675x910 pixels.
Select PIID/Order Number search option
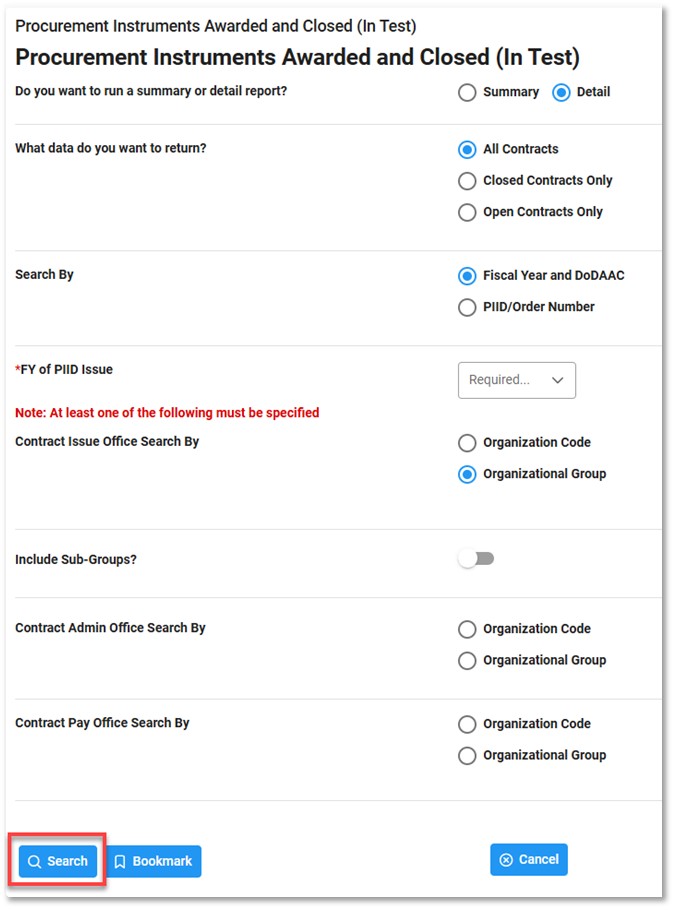click(x=467, y=307)
